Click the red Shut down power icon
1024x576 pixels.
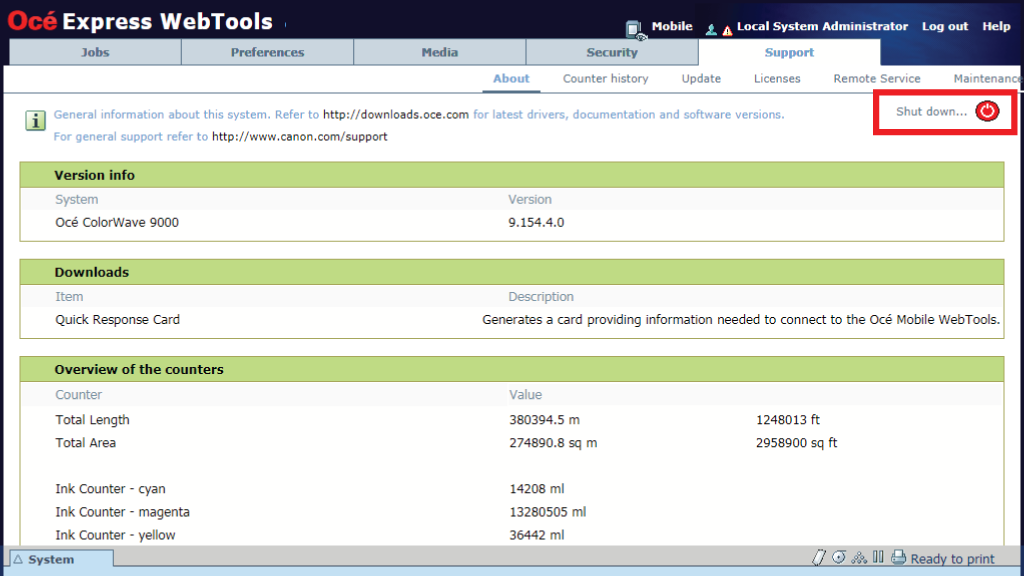click(x=987, y=111)
